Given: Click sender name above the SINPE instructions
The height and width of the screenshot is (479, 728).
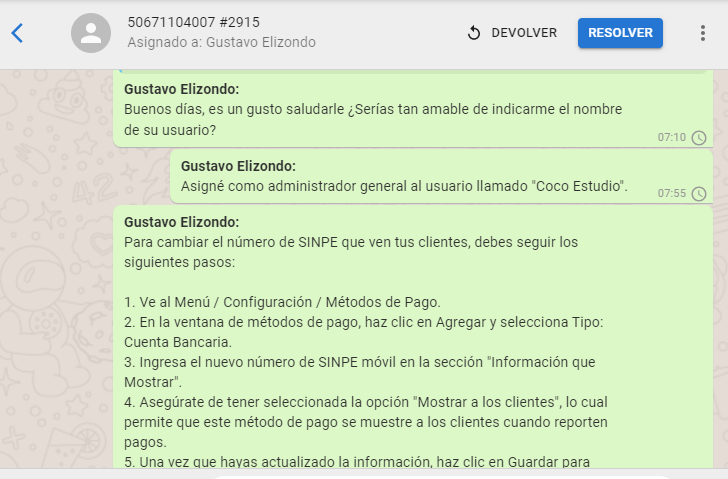Looking at the screenshot, I should [181, 222].
